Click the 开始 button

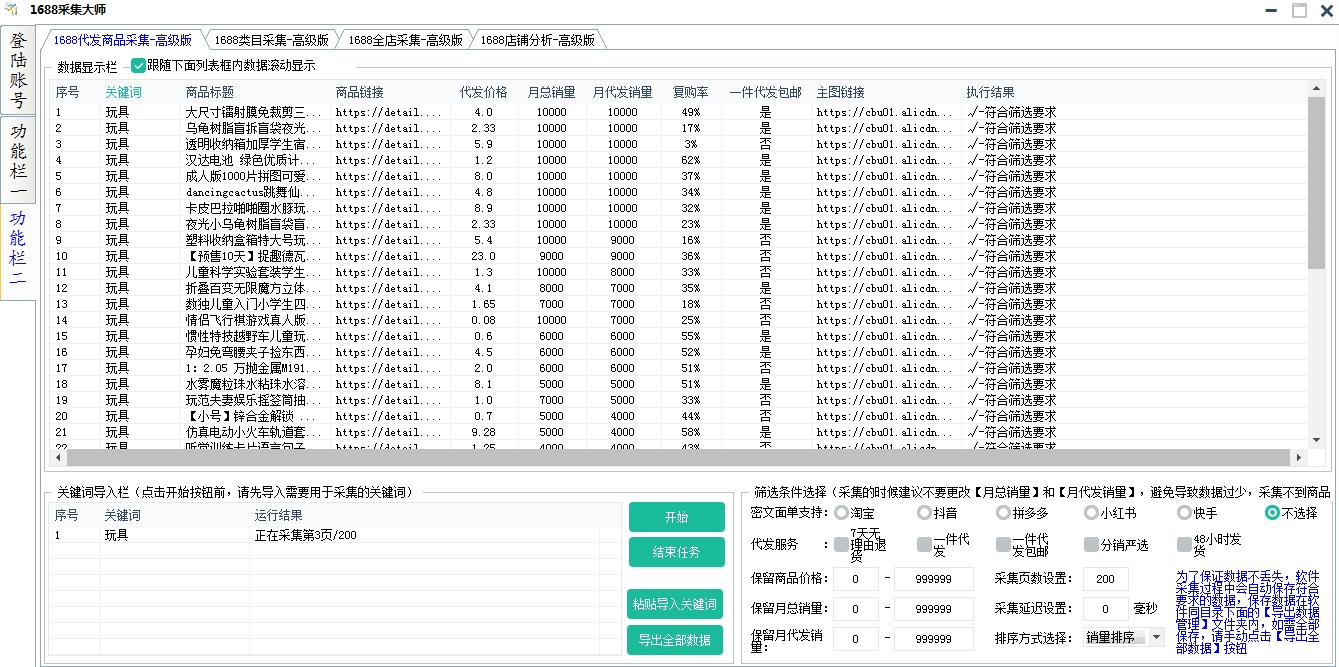pos(677,517)
